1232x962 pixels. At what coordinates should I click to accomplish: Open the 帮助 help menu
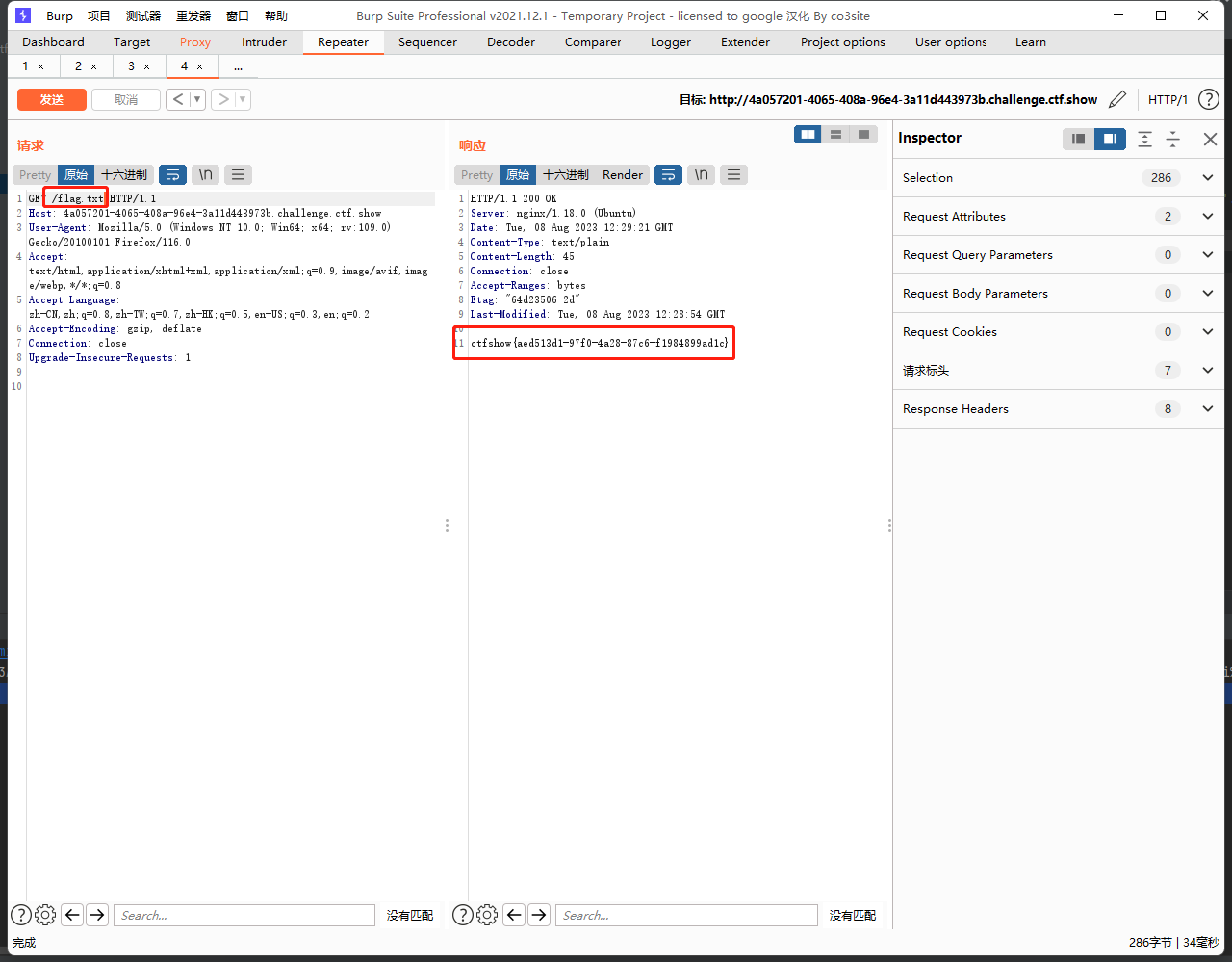pyautogui.click(x=276, y=15)
